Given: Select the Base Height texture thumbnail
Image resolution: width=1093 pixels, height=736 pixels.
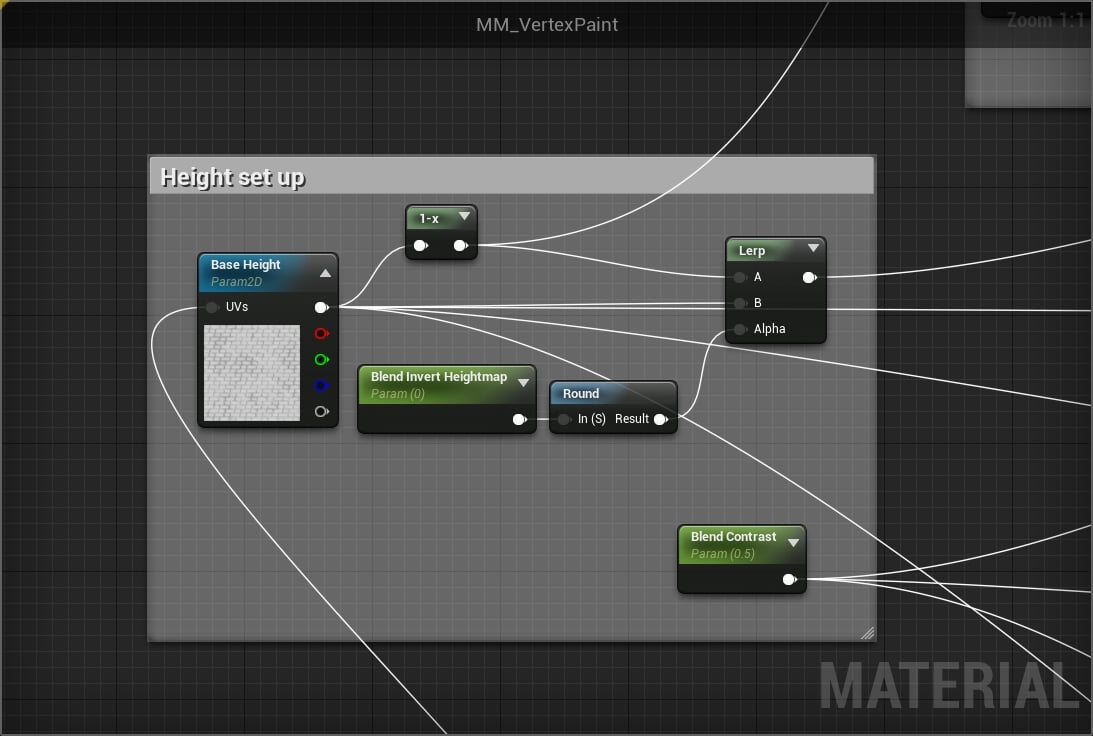Looking at the screenshot, I should point(252,373).
